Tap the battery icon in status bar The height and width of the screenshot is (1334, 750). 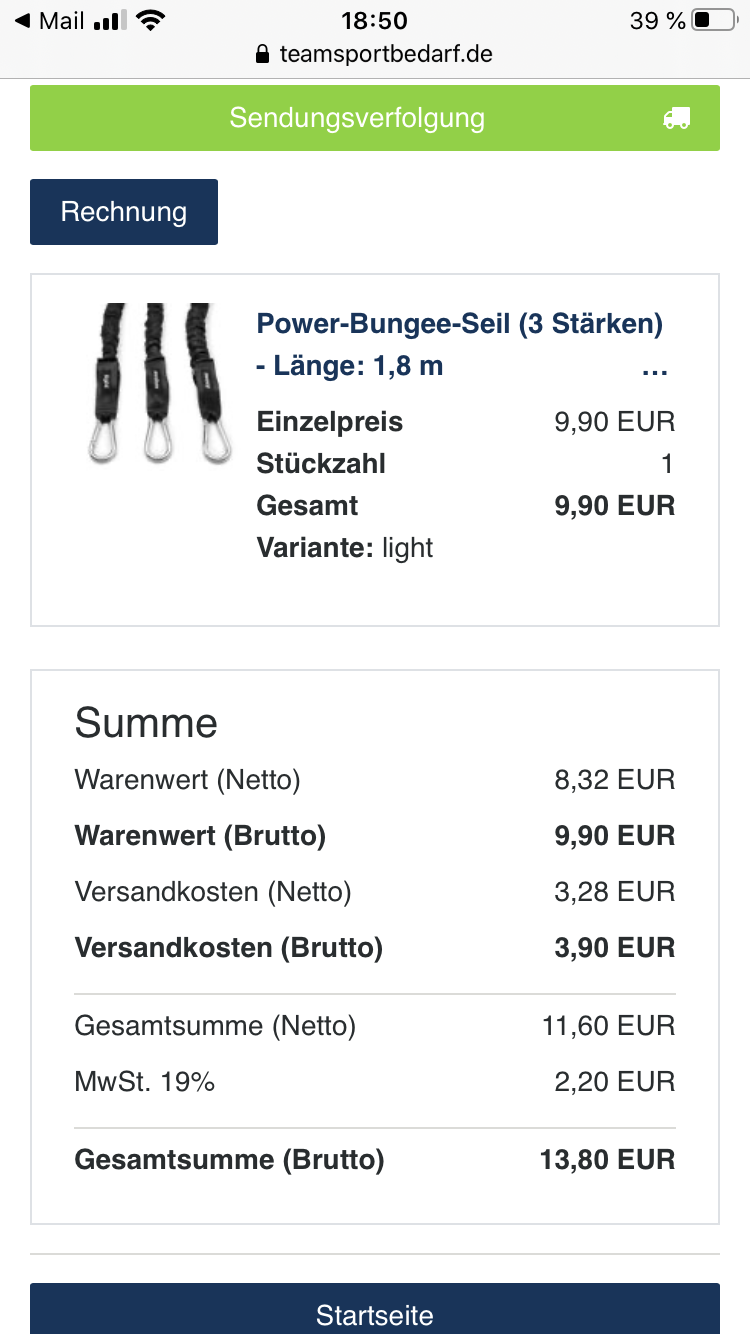point(713,21)
